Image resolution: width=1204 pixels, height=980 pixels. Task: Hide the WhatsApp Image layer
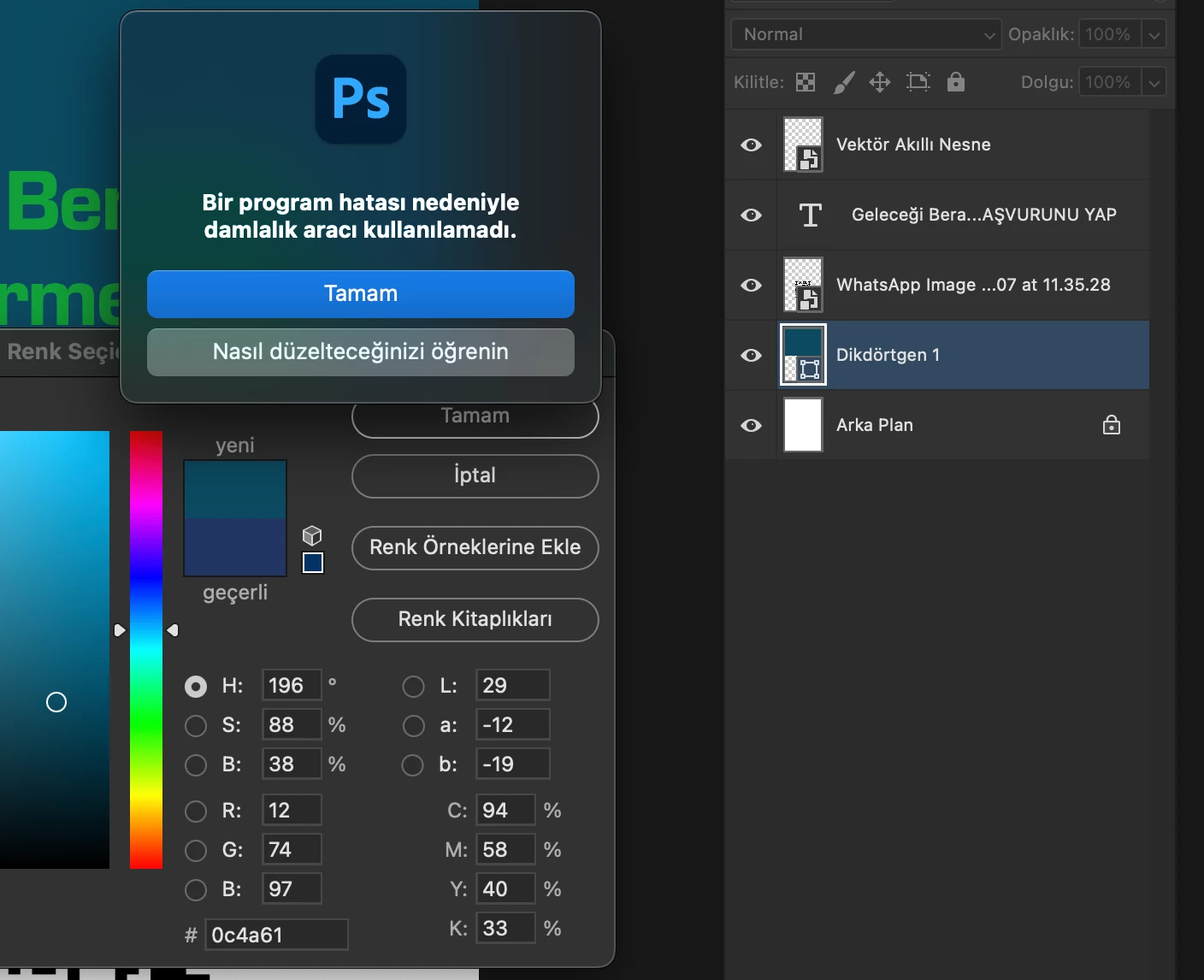pyautogui.click(x=751, y=285)
